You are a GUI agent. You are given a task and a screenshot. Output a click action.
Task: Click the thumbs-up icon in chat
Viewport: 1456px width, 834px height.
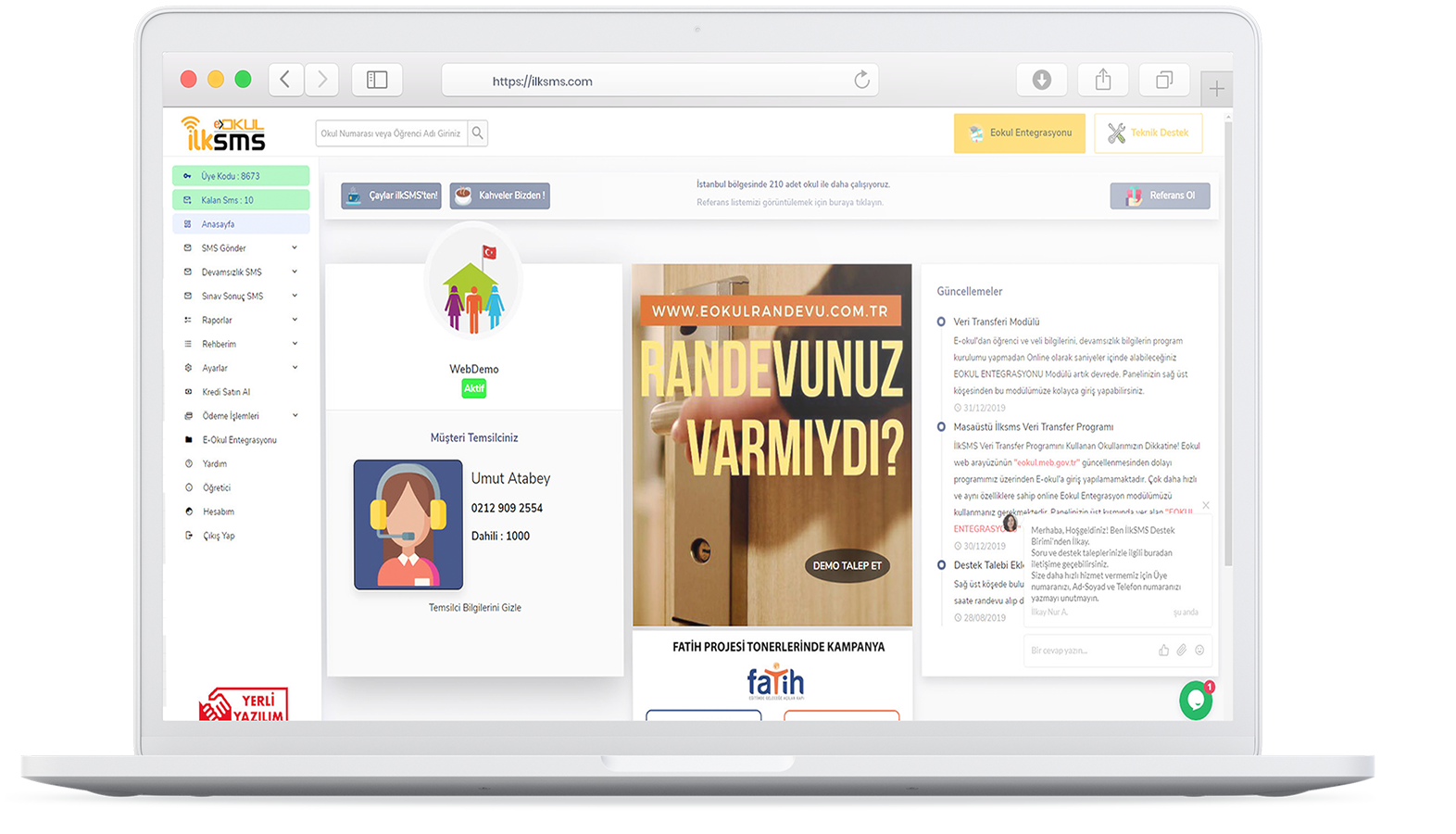(x=1163, y=651)
